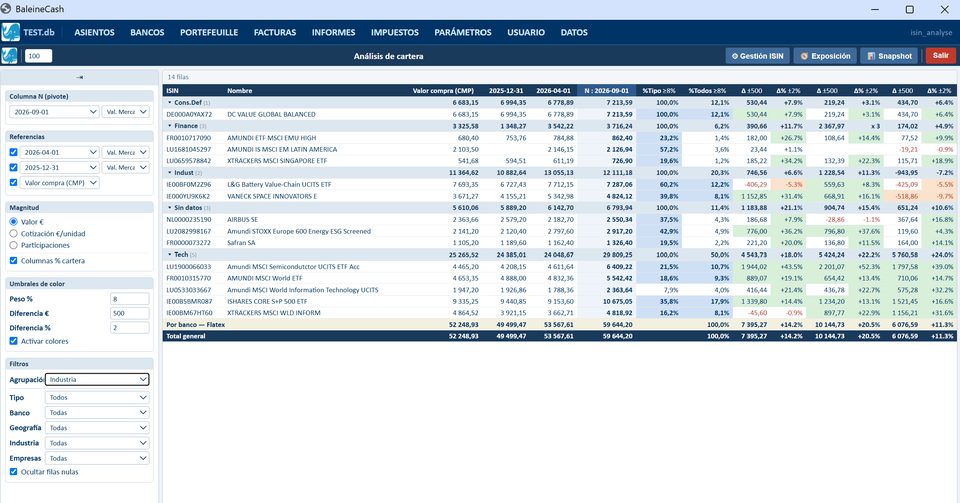Take a Snapshot with the Snapshot button
The width and height of the screenshot is (960, 503).
point(889,56)
